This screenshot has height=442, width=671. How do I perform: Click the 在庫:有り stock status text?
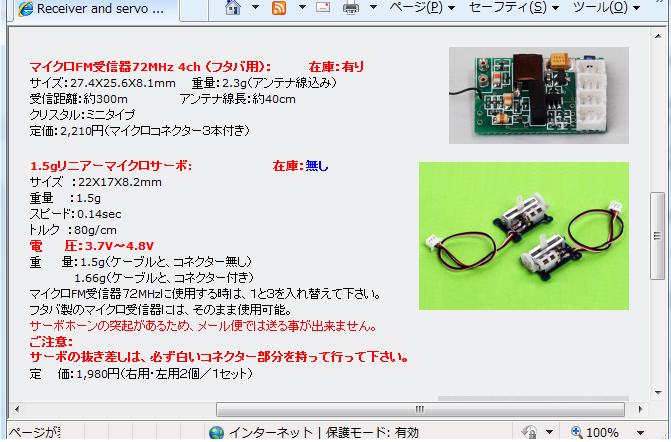click(336, 66)
